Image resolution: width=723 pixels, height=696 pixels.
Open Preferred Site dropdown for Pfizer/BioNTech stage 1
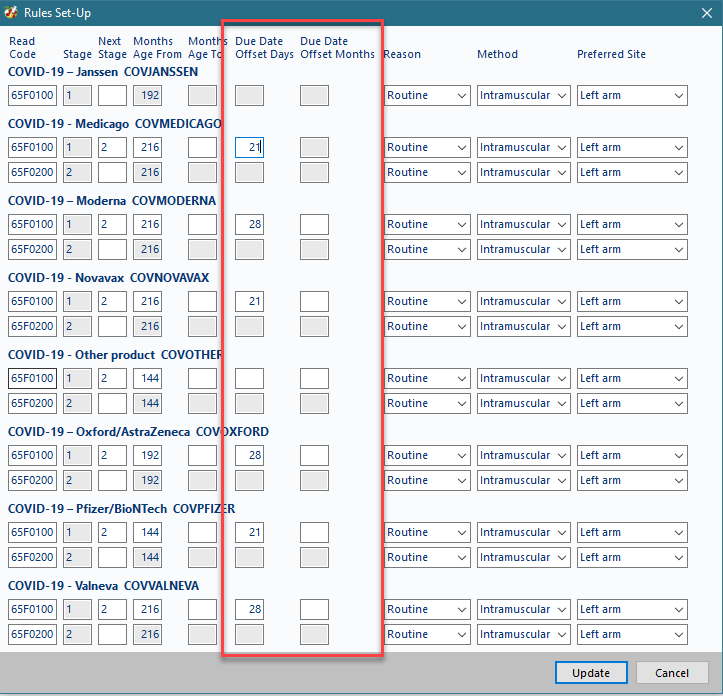pos(632,533)
